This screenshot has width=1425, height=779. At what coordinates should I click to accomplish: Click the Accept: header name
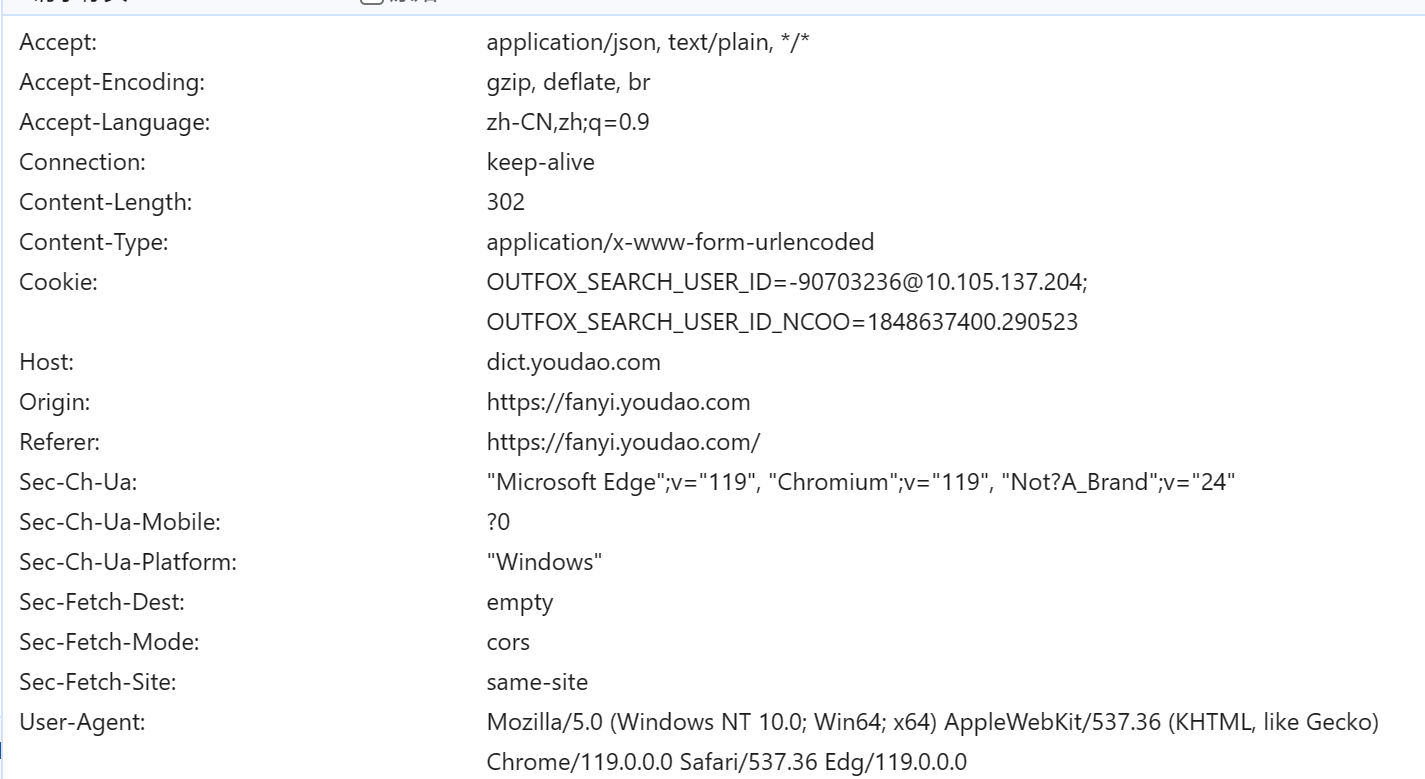point(57,42)
